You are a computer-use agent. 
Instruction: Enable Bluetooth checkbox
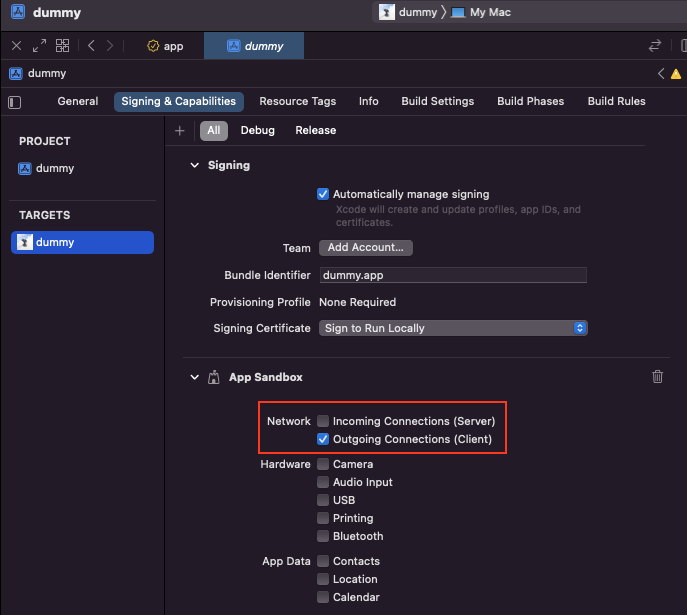(323, 536)
